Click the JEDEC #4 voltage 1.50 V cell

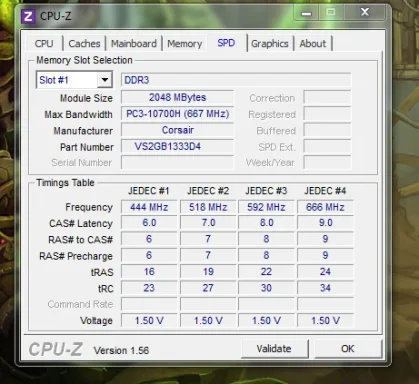pyautogui.click(x=325, y=321)
